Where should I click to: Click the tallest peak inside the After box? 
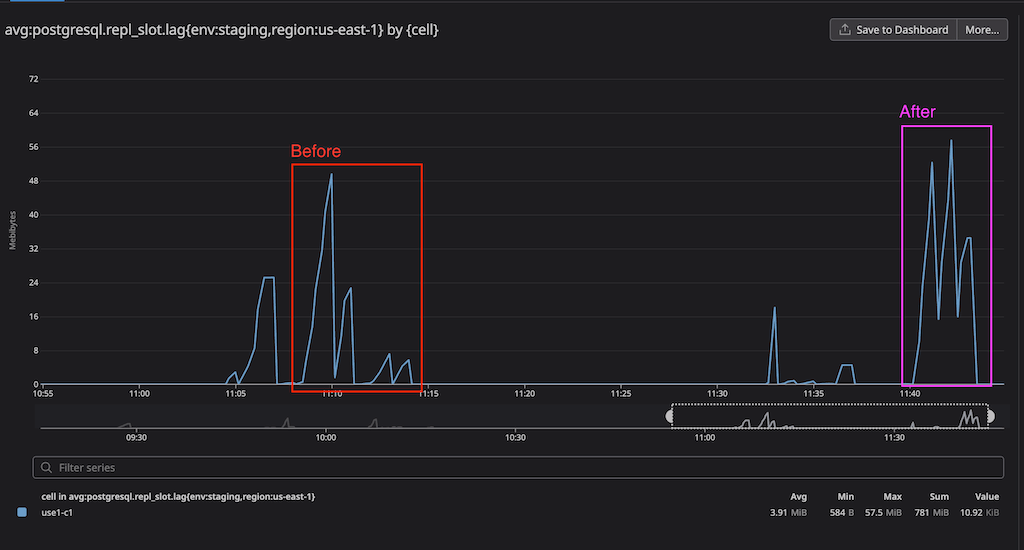click(x=951, y=141)
